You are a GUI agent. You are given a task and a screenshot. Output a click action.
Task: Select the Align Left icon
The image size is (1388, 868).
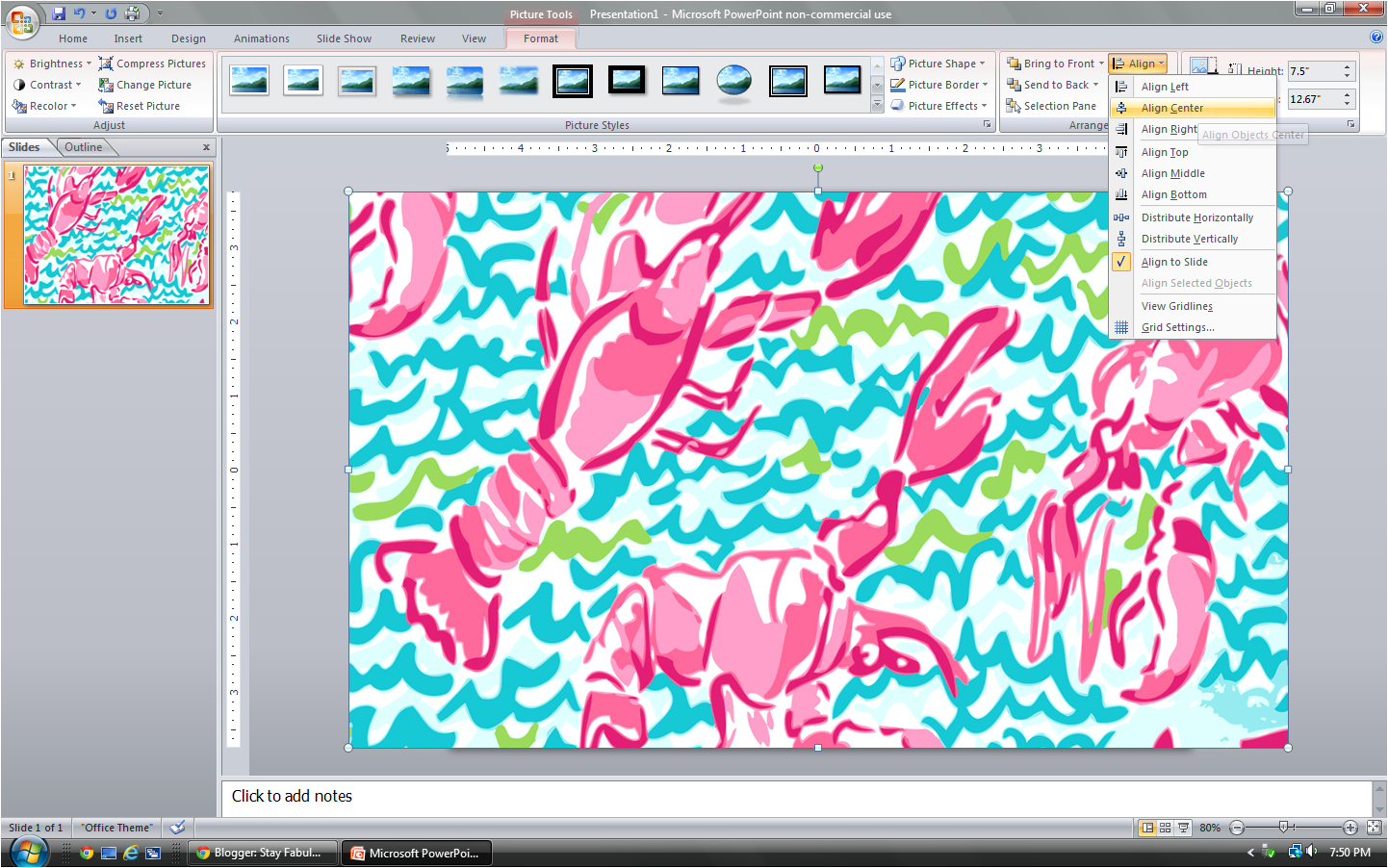pyautogui.click(x=1121, y=87)
